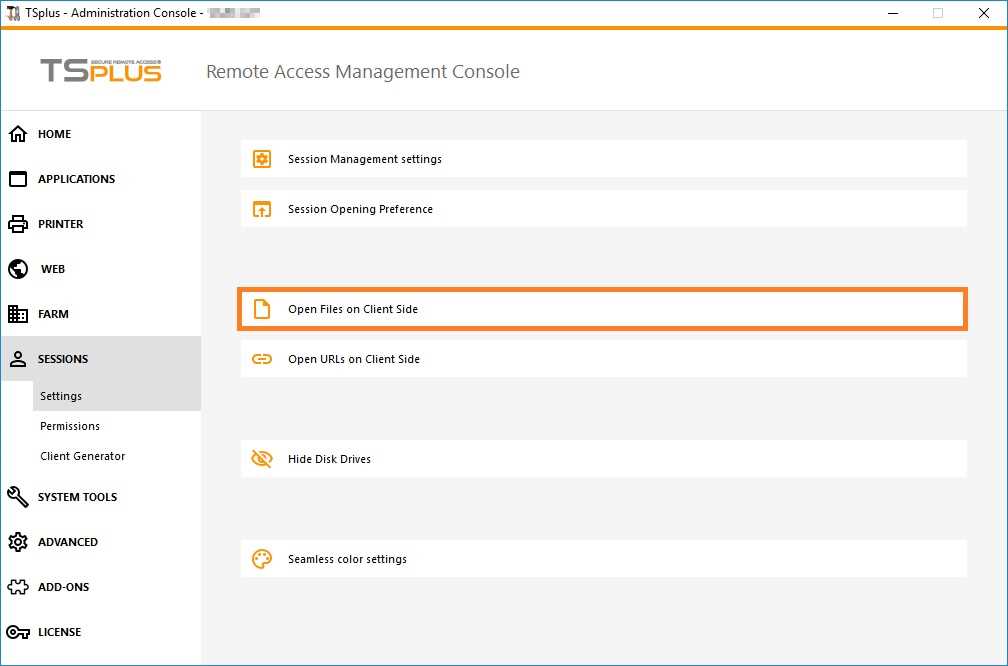
Task: Click the Printer icon in sidebar
Action: [18, 224]
